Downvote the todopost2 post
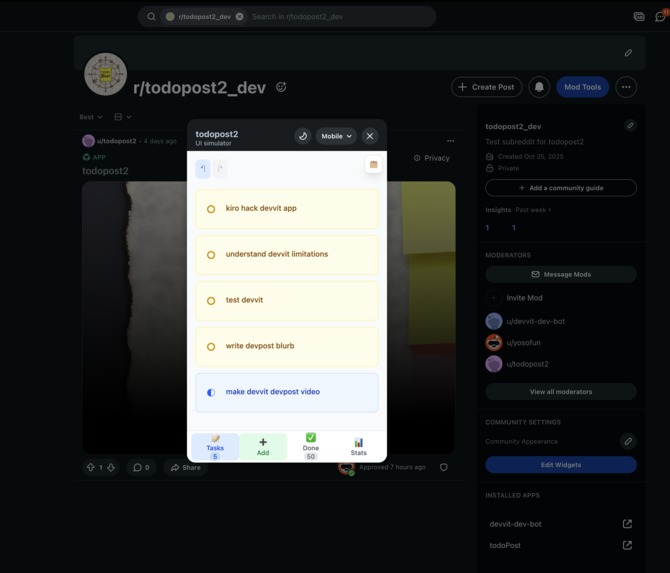Image resolution: width=670 pixels, height=573 pixels. click(x=111, y=467)
